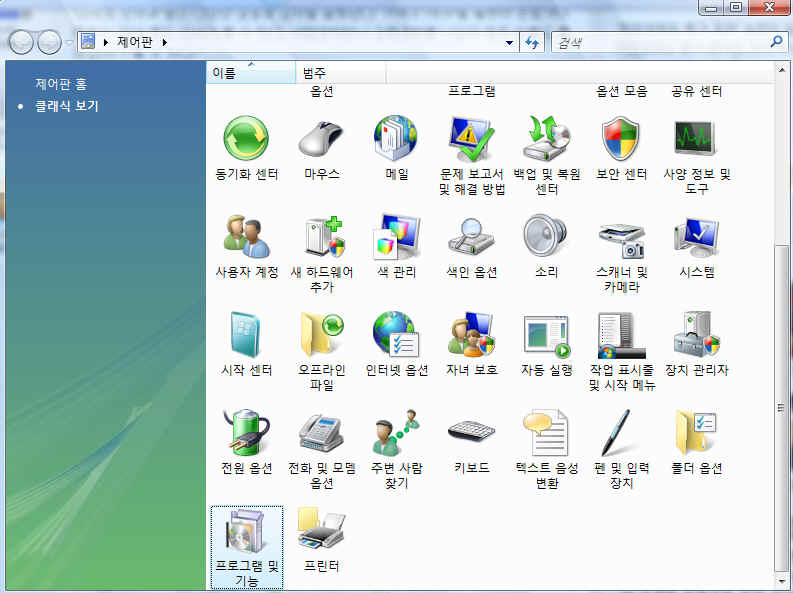Click the vertical scrollbar thumb

(781, 406)
